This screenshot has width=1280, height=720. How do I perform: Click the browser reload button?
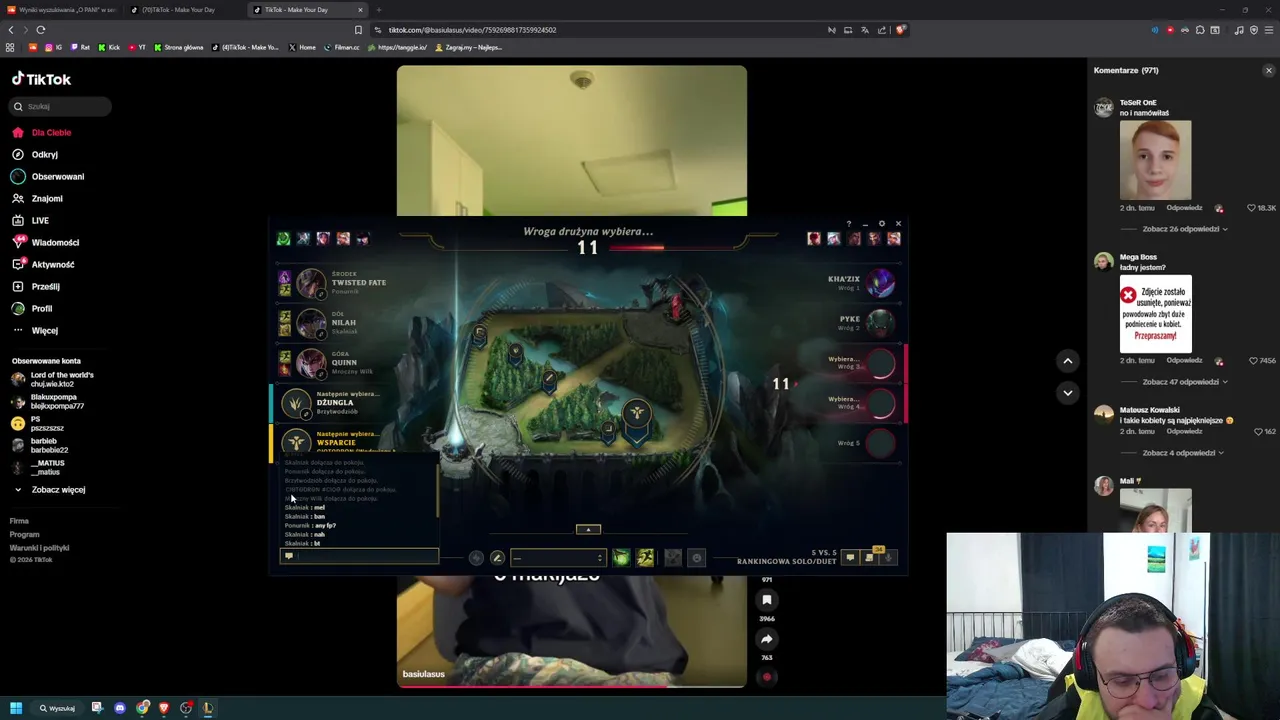pos(41,30)
